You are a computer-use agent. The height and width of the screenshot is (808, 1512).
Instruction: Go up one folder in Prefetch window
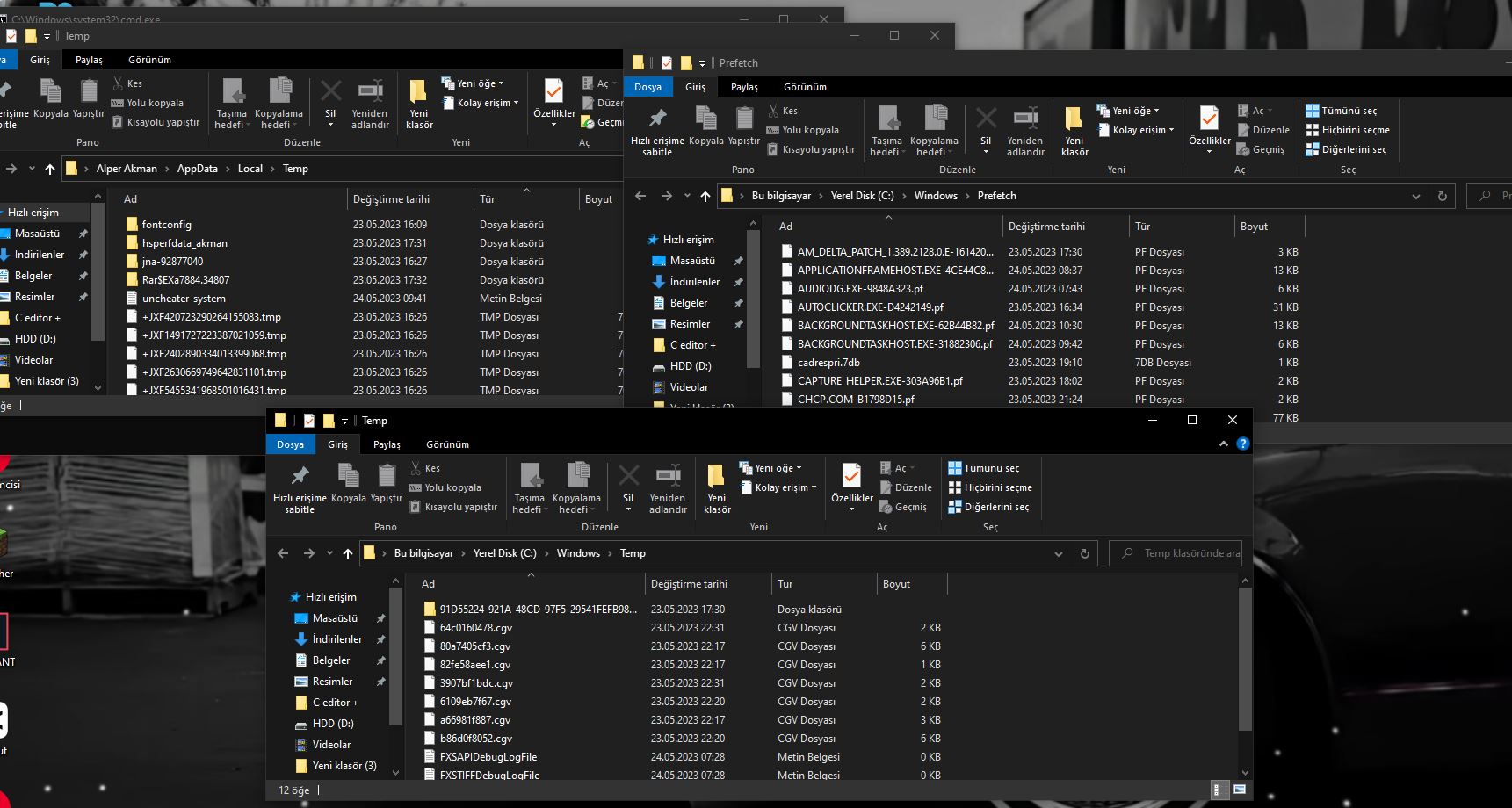pyautogui.click(x=705, y=196)
